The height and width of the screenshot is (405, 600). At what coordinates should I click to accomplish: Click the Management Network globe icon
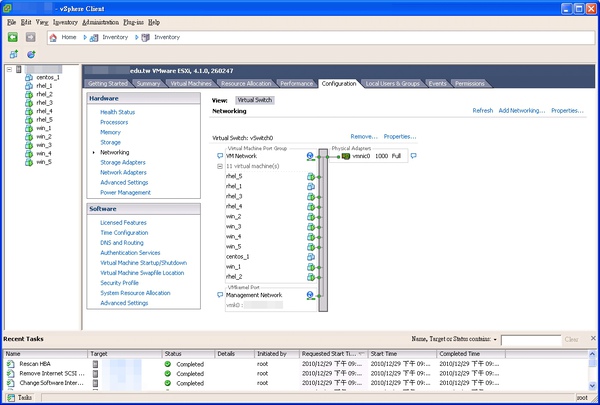tap(310, 295)
